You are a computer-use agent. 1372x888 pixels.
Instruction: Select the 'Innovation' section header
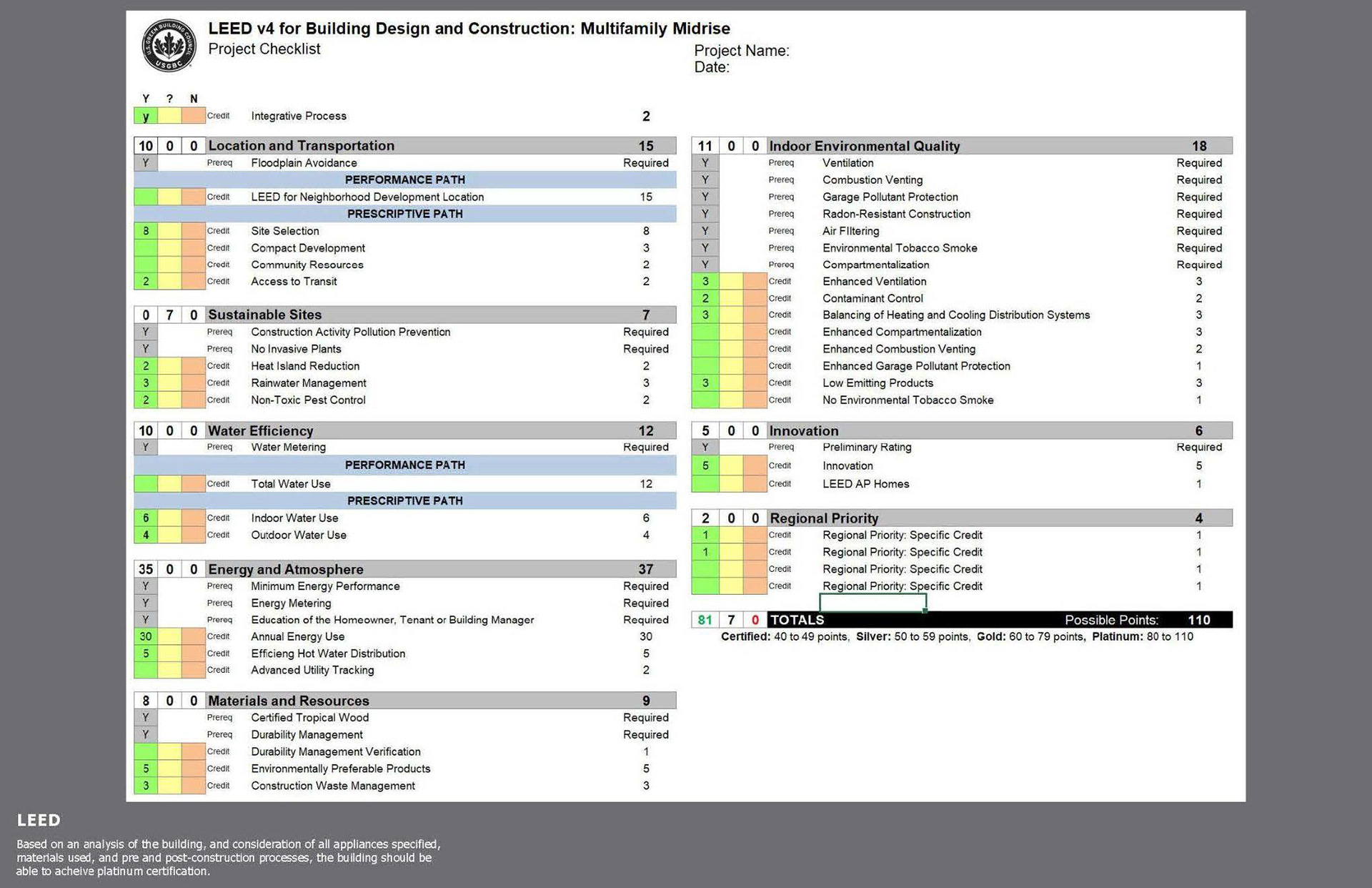(804, 430)
